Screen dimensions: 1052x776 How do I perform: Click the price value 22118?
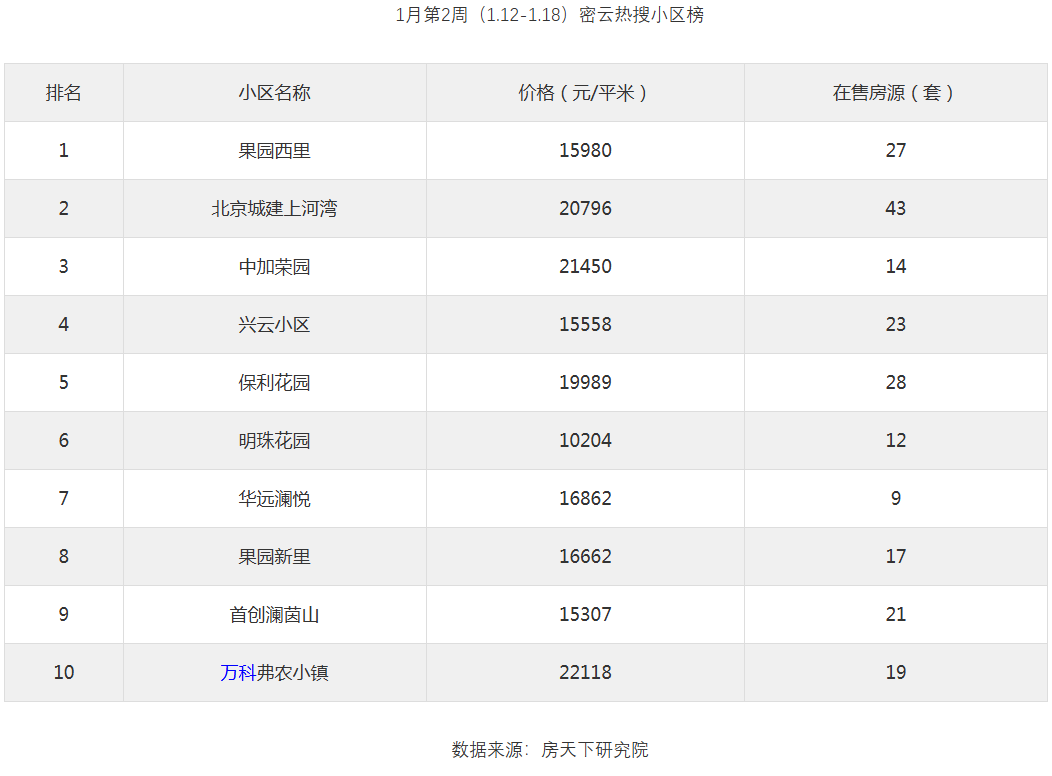(x=585, y=673)
